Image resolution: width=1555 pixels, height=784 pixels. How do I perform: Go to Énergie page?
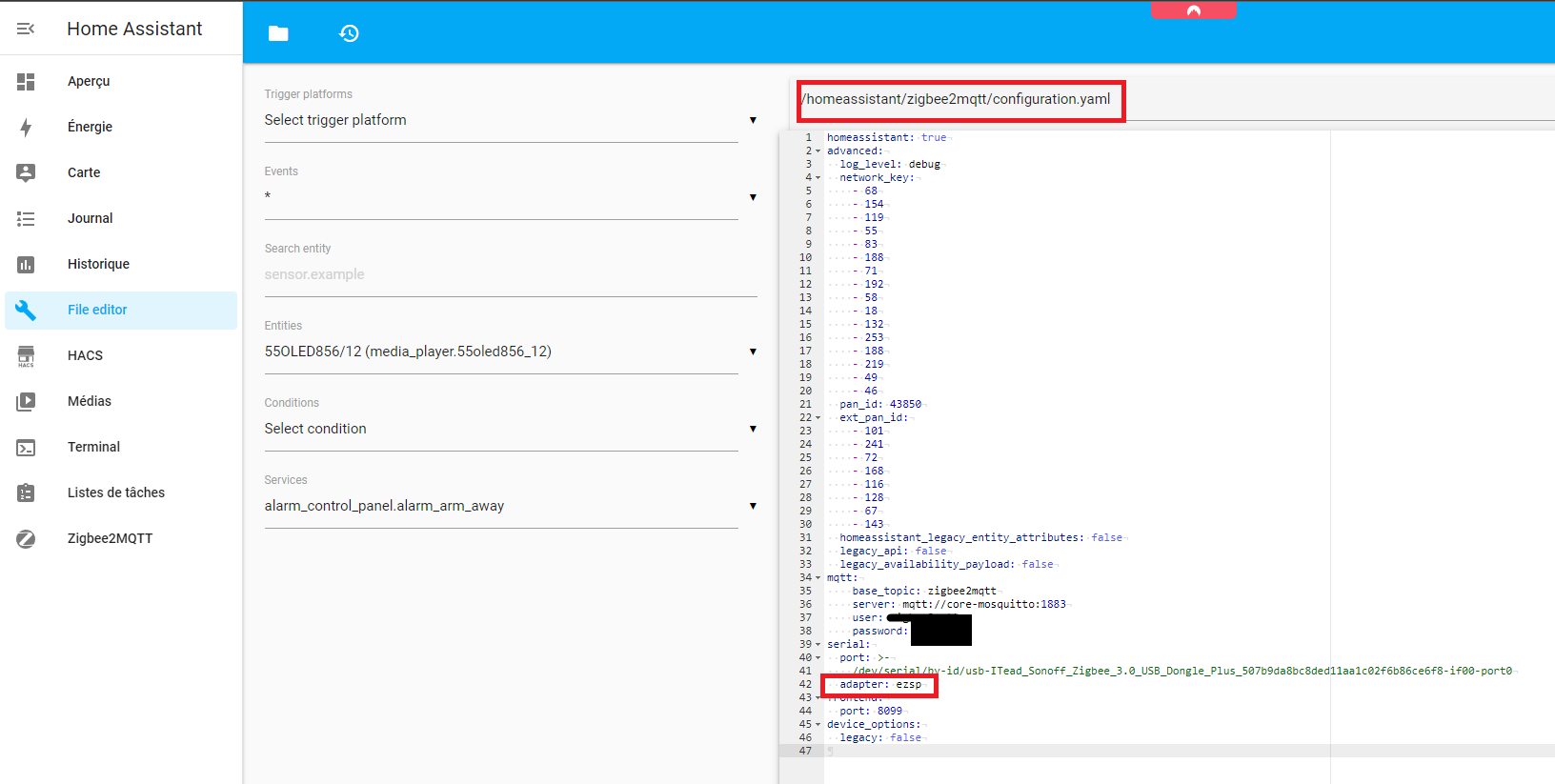coord(90,127)
